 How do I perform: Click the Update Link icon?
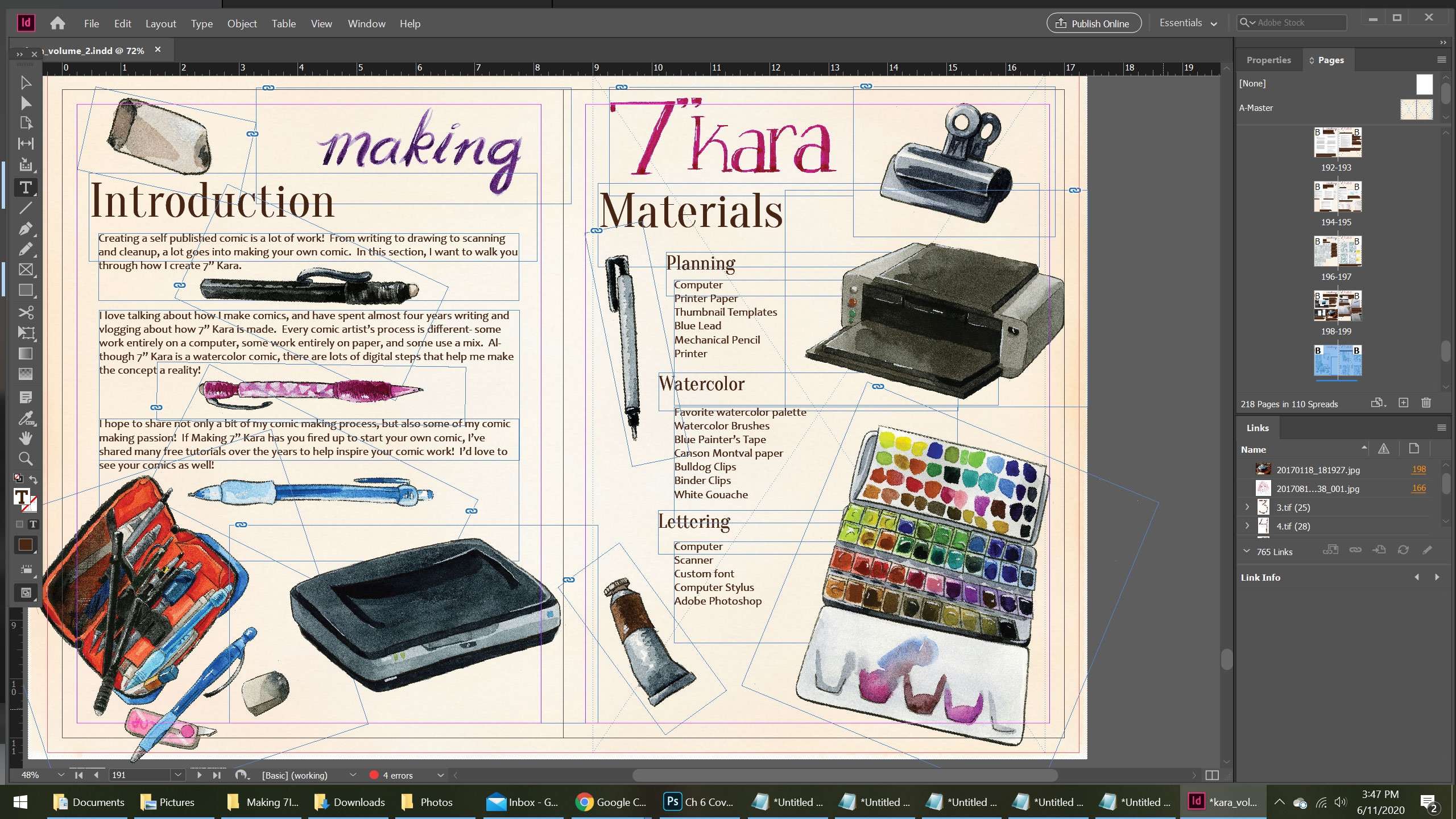1403,550
